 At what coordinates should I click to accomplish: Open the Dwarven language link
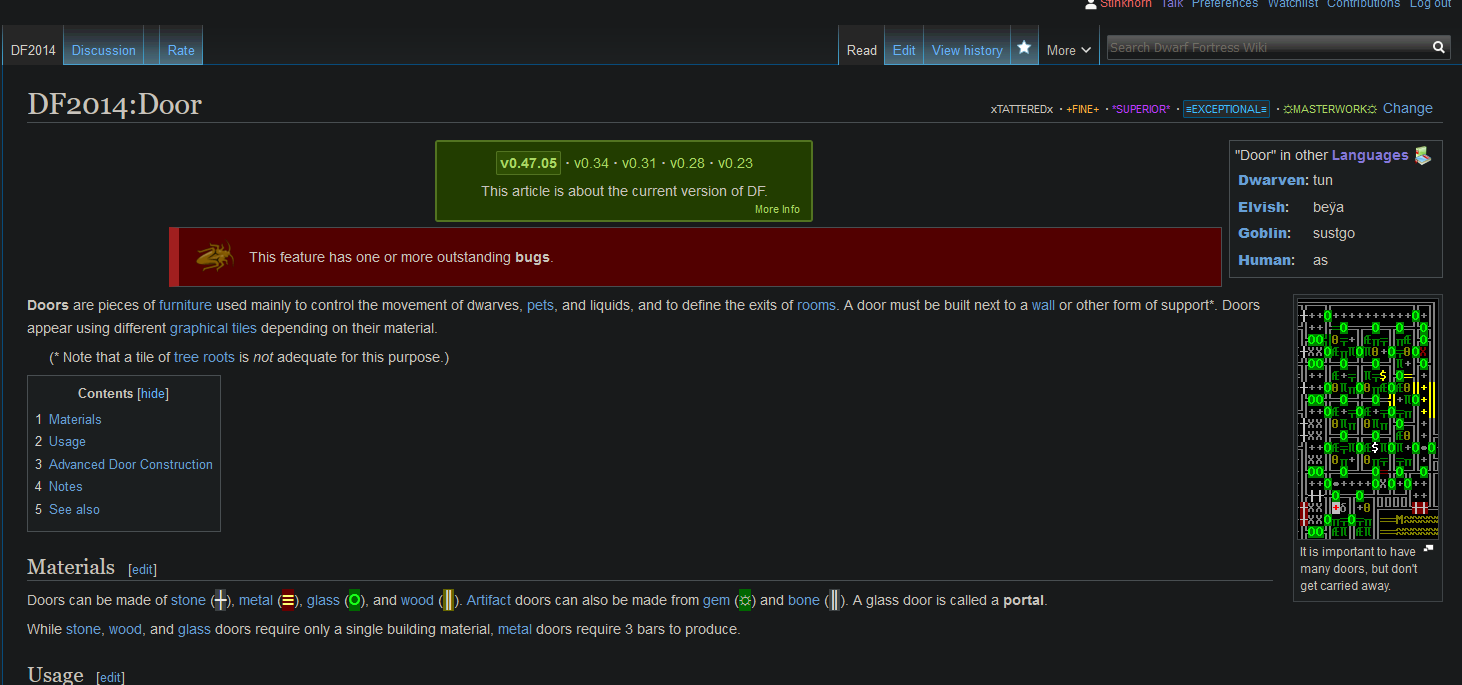point(1273,180)
